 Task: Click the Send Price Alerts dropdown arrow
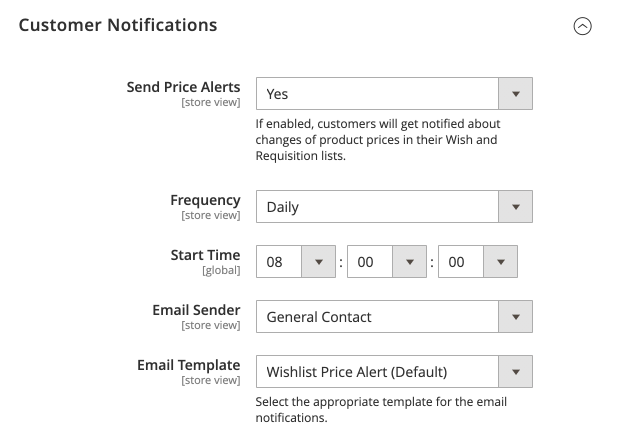point(515,94)
